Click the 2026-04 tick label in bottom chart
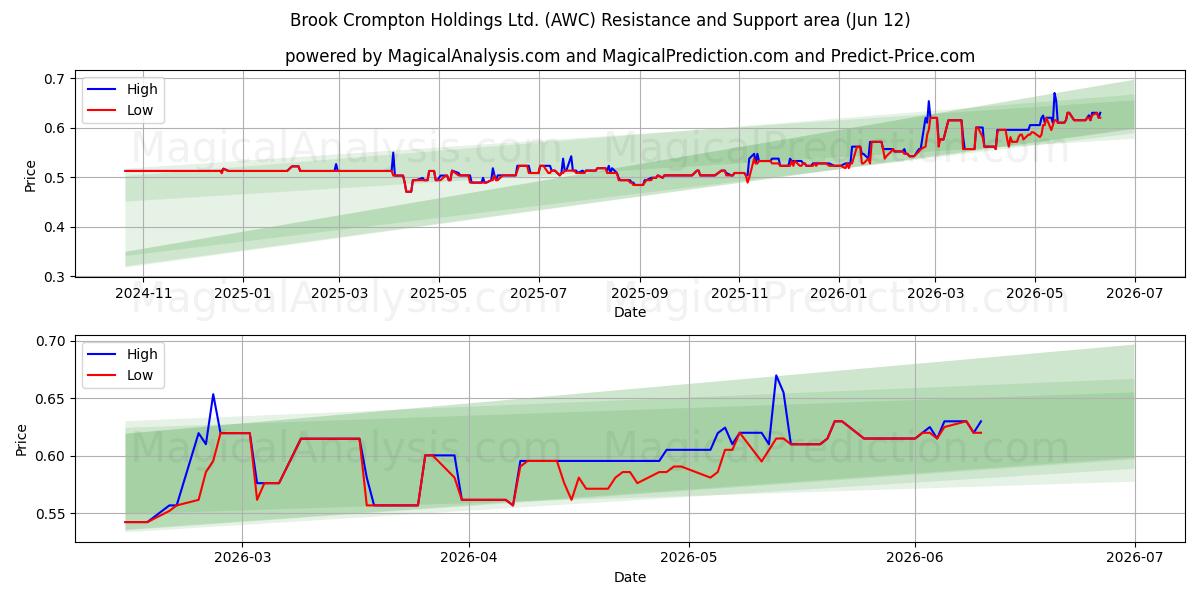 click(469, 558)
